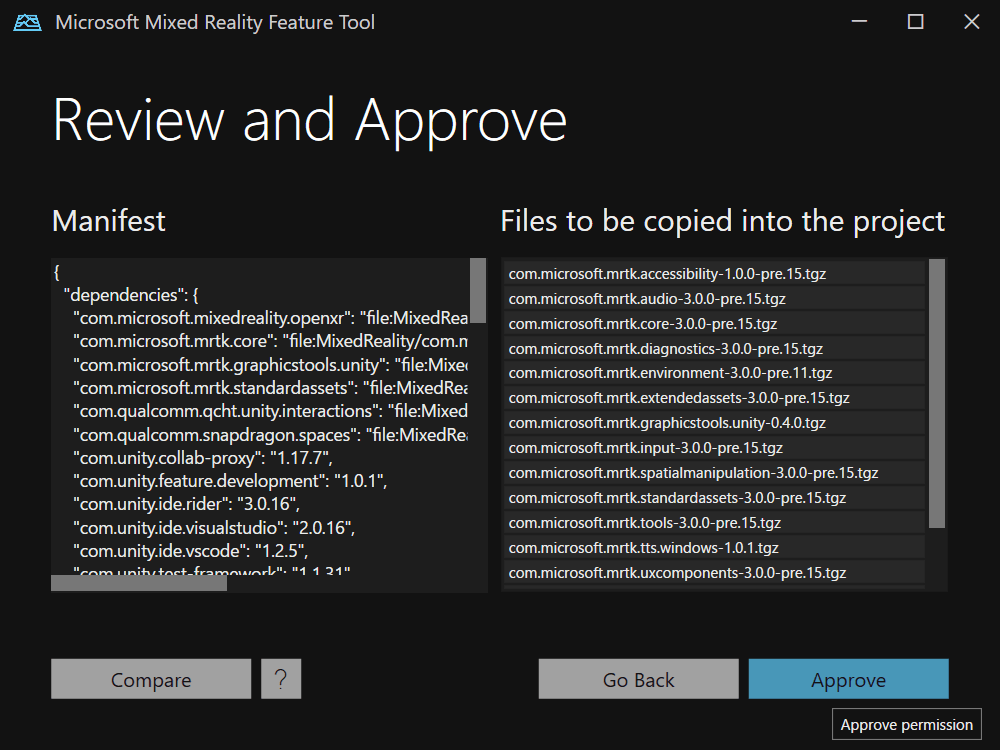Select com.microsoft.mrtk.spatialmanipulation-3.0.0-pre.15.tgz file
This screenshot has height=750, width=1000.
coord(714,473)
